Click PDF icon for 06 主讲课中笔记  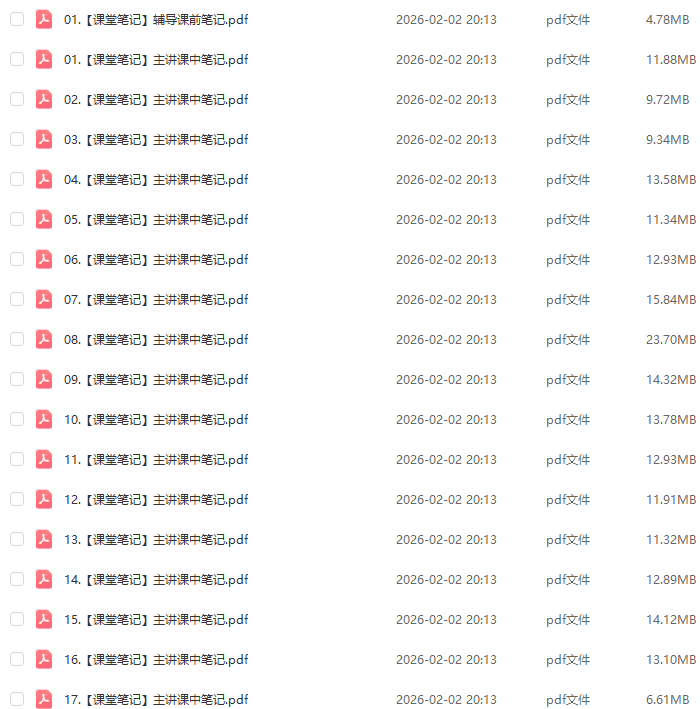pos(44,260)
